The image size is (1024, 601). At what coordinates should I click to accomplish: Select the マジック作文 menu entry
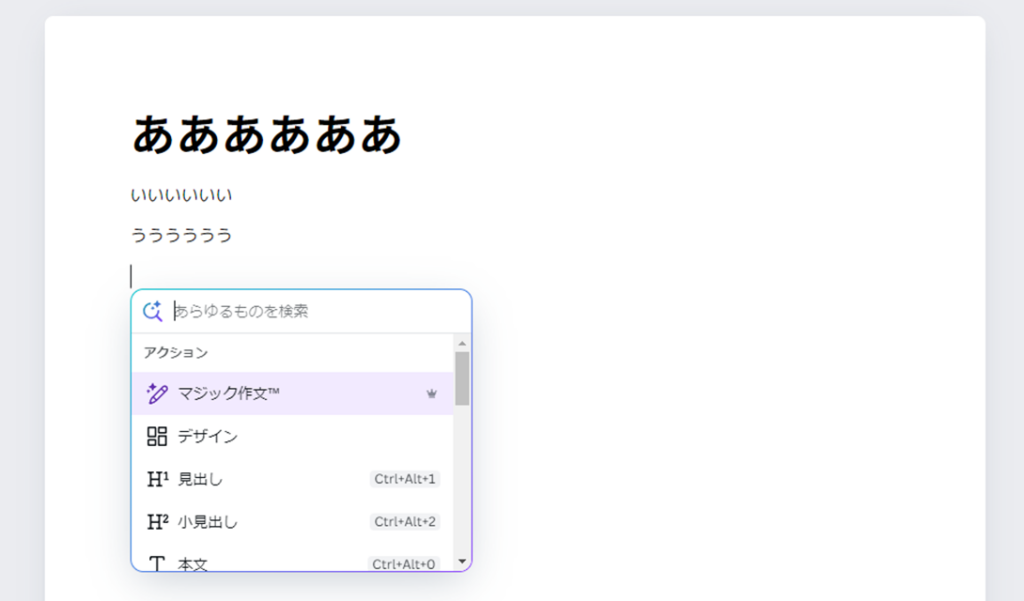(229, 394)
